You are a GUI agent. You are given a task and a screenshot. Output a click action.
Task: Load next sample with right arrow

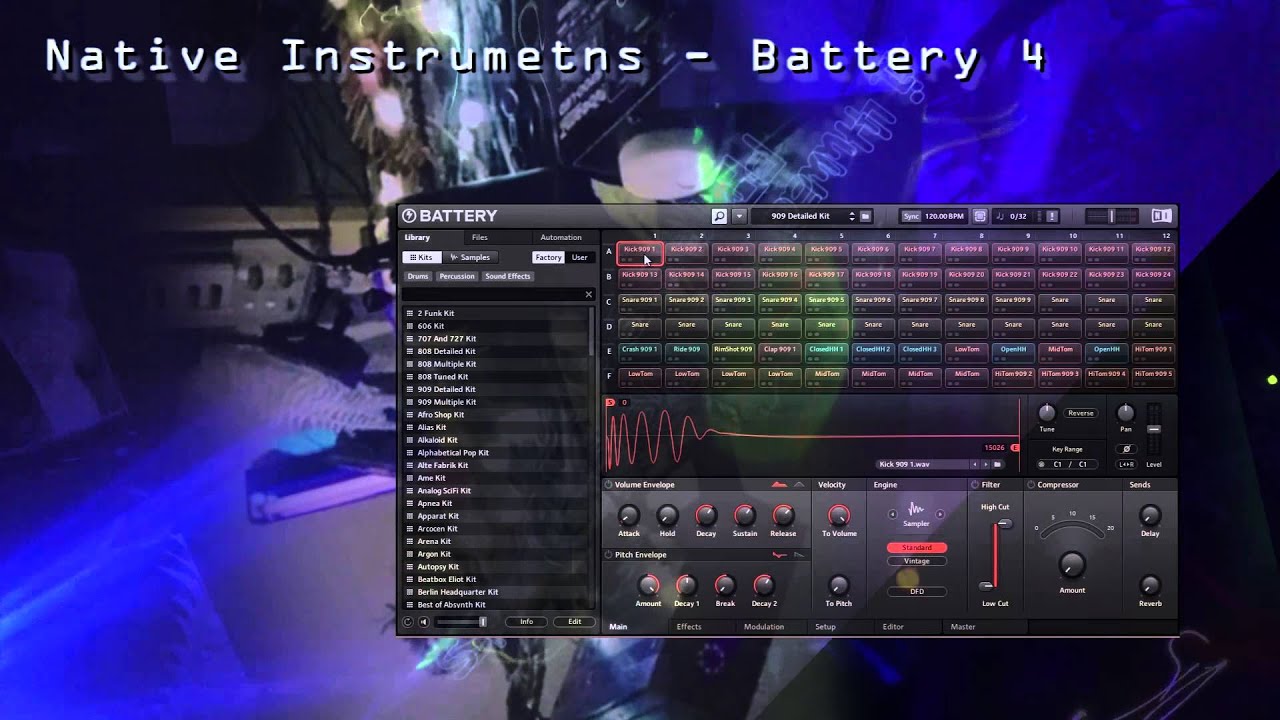(985, 464)
